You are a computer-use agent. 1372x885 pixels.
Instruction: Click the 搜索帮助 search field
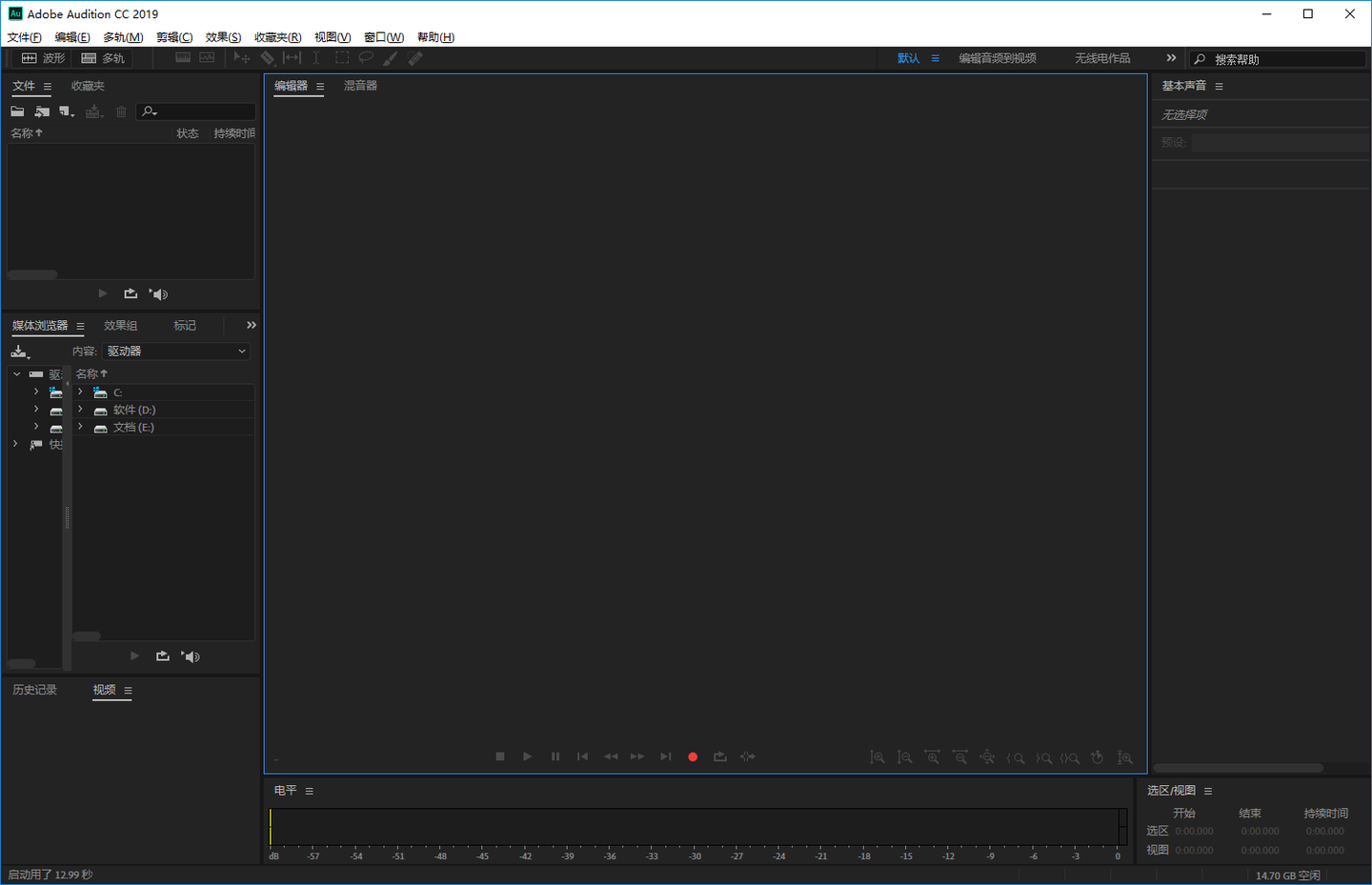coord(1277,59)
